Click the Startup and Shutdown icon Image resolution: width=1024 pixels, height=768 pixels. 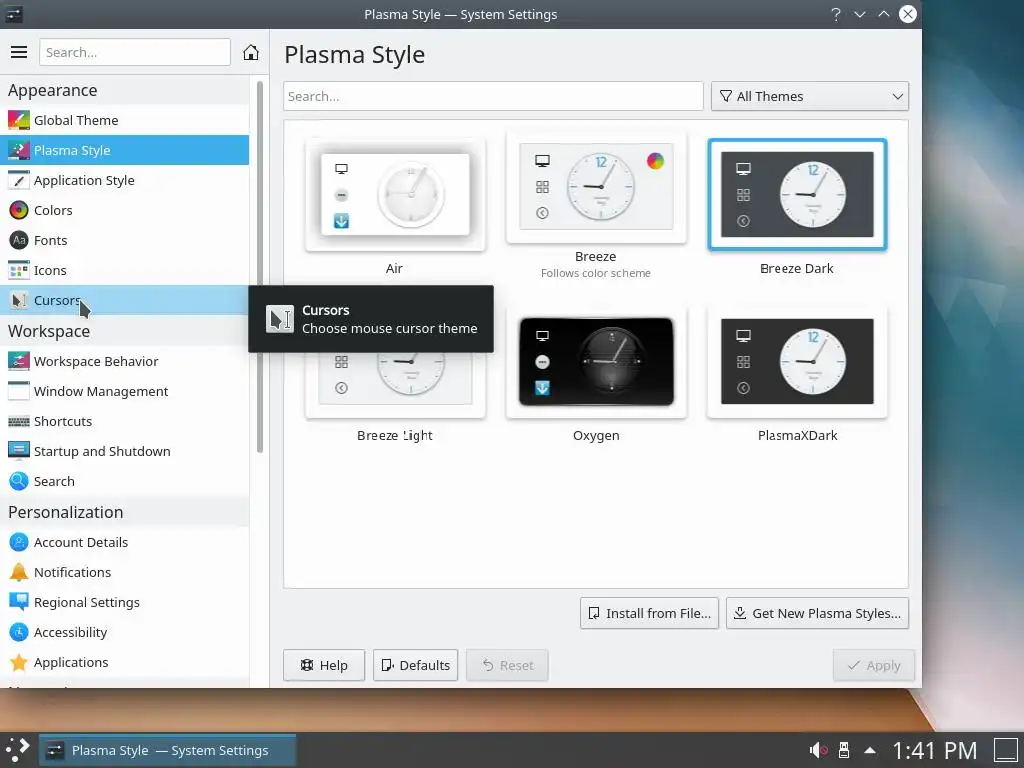click(x=19, y=451)
